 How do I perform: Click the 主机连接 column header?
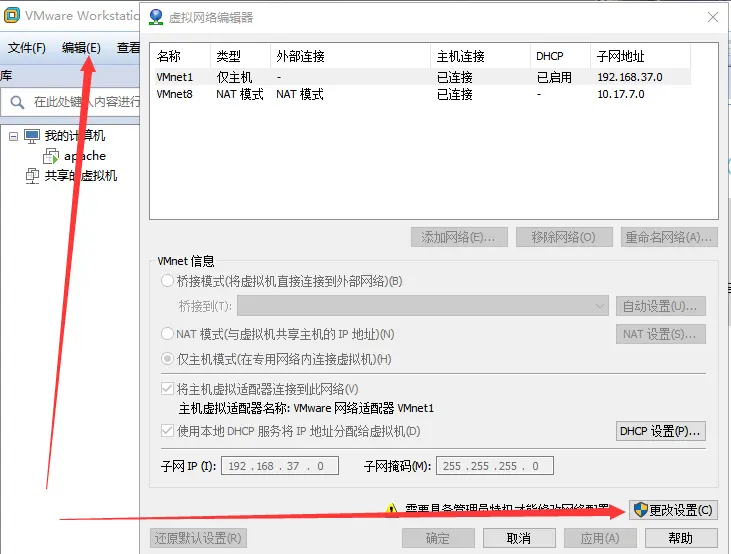[461, 56]
